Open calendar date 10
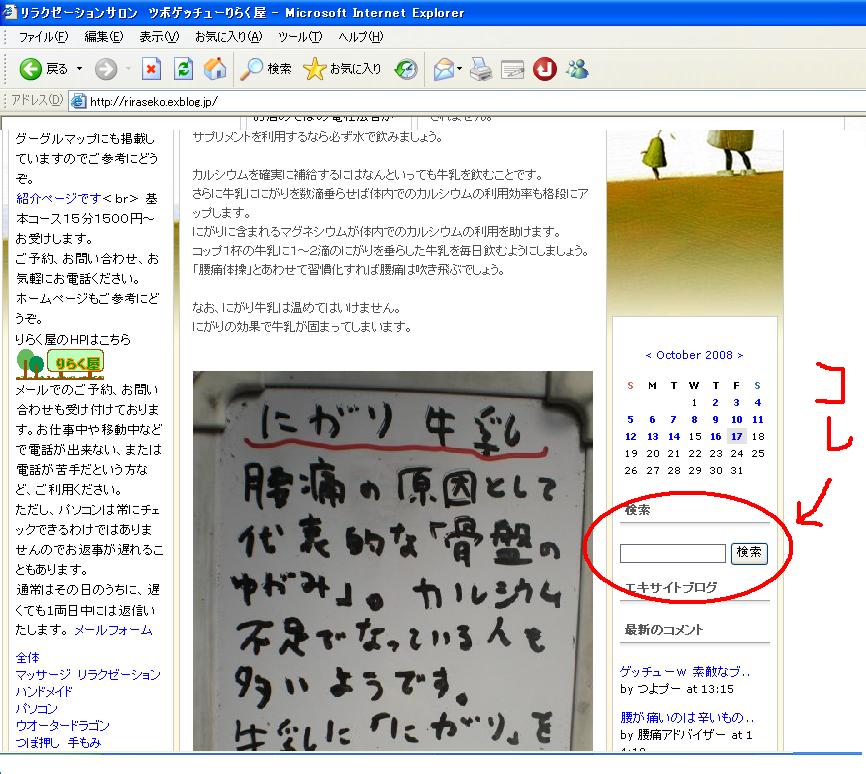The image size is (866, 774). (x=737, y=419)
